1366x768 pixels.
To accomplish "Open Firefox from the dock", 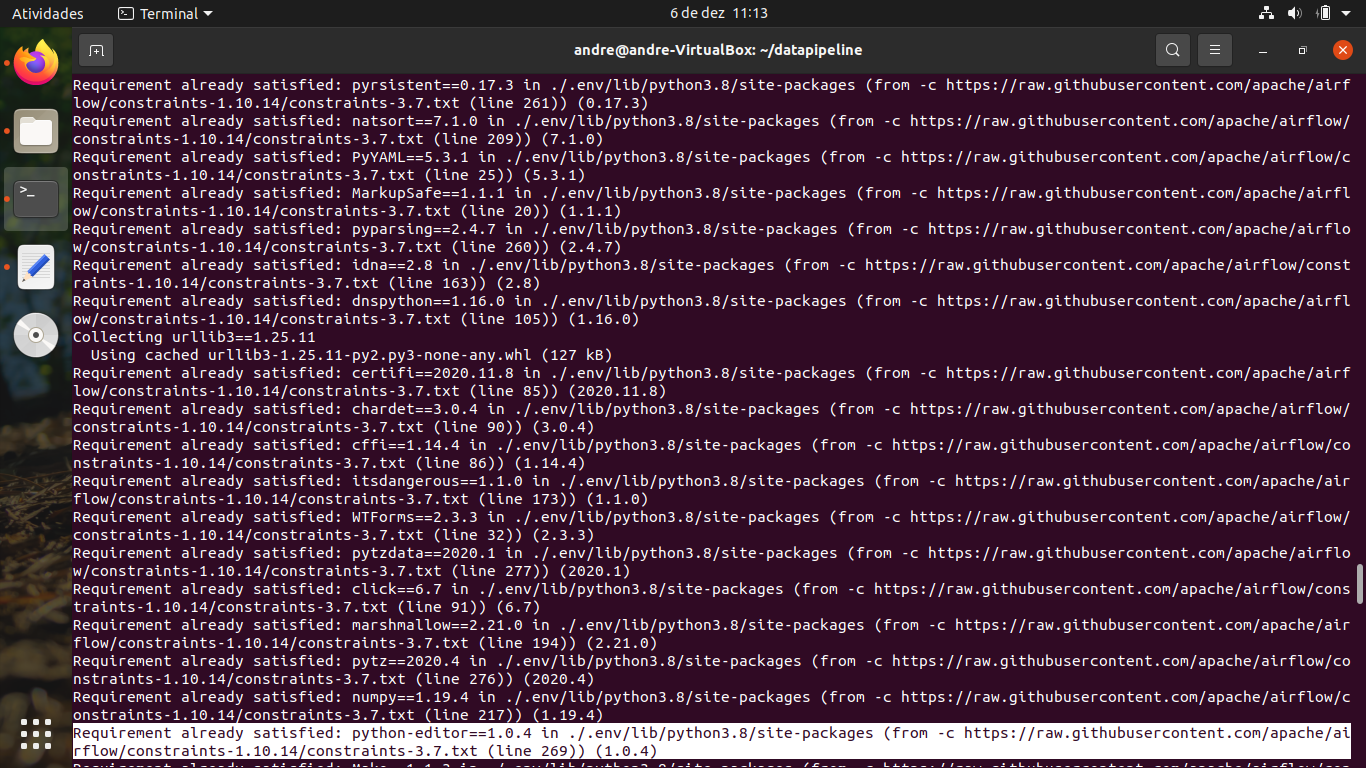I will [x=36, y=63].
